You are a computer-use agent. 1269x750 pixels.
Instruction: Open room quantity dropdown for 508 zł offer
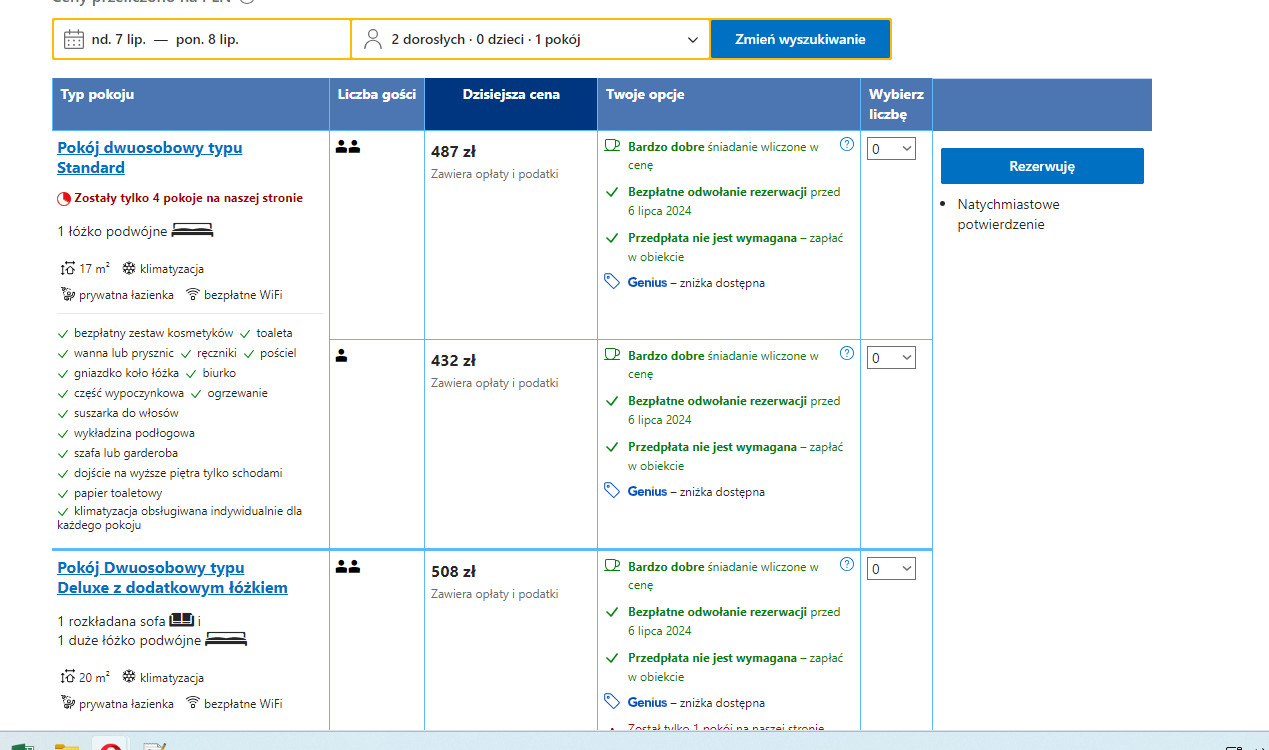tap(891, 569)
